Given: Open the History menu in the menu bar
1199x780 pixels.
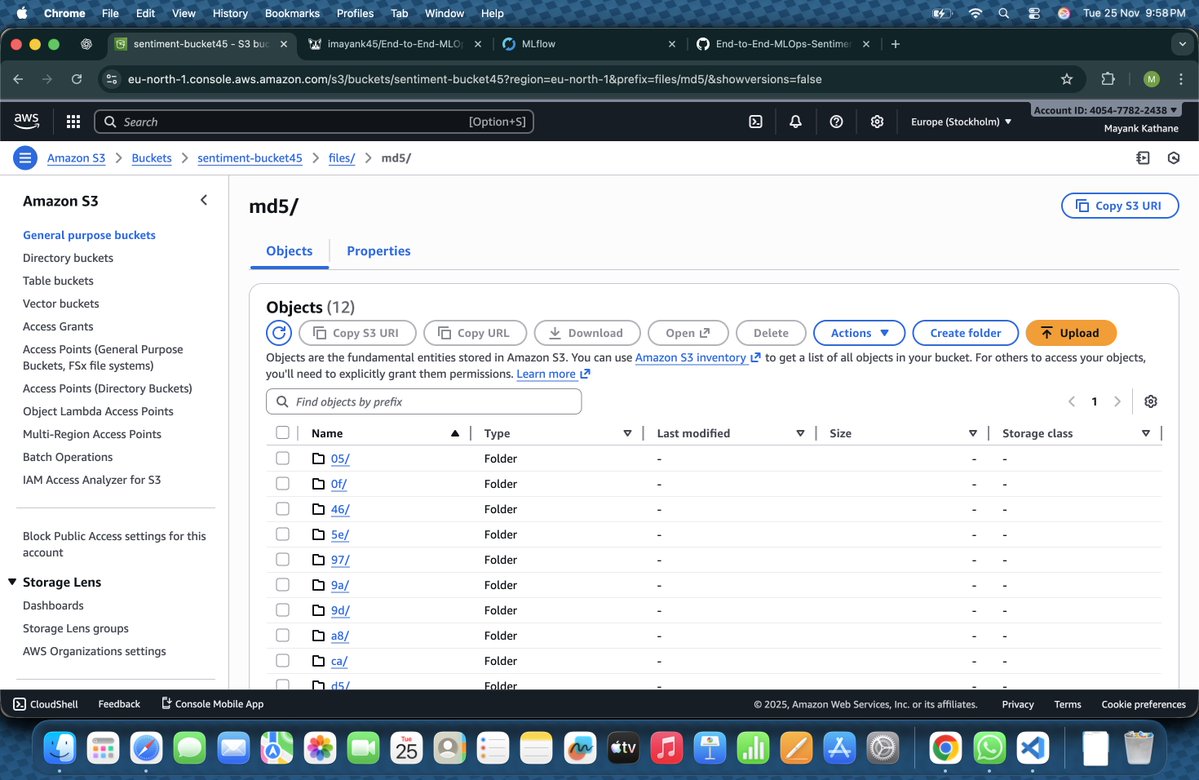Looking at the screenshot, I should [229, 13].
